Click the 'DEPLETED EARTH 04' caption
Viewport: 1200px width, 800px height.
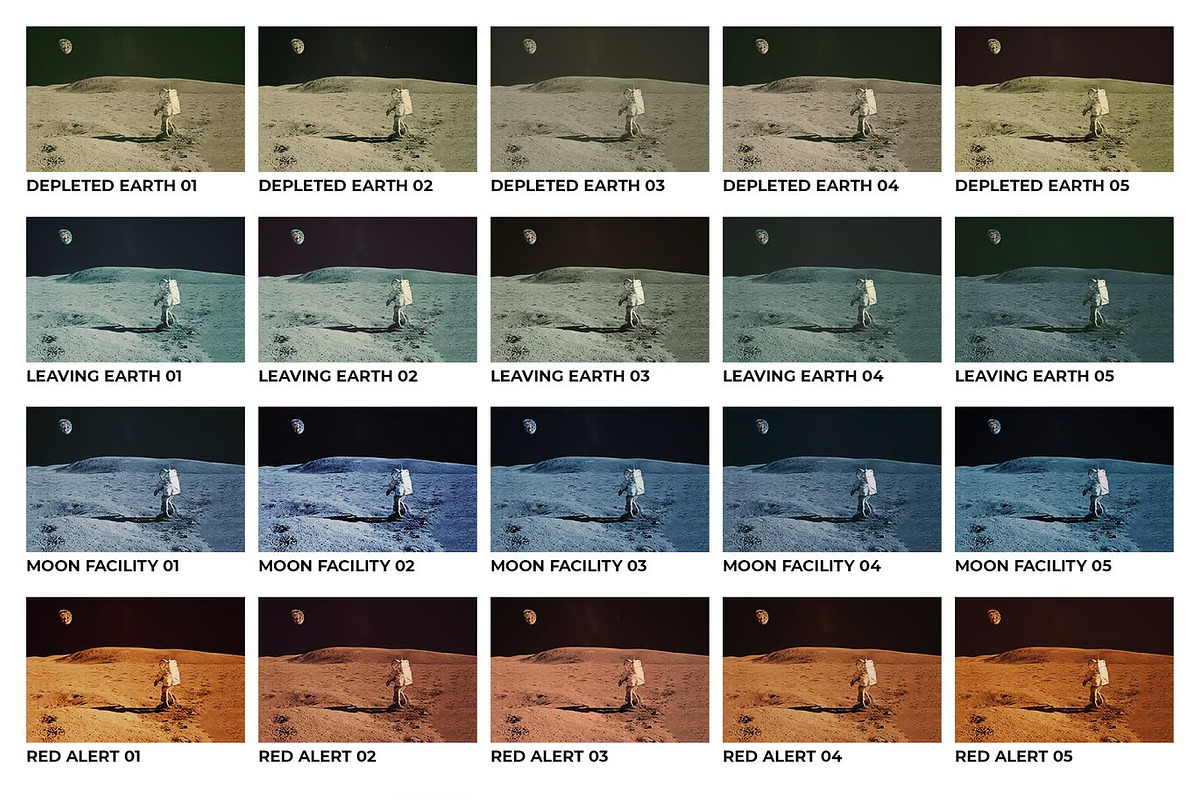click(x=811, y=186)
